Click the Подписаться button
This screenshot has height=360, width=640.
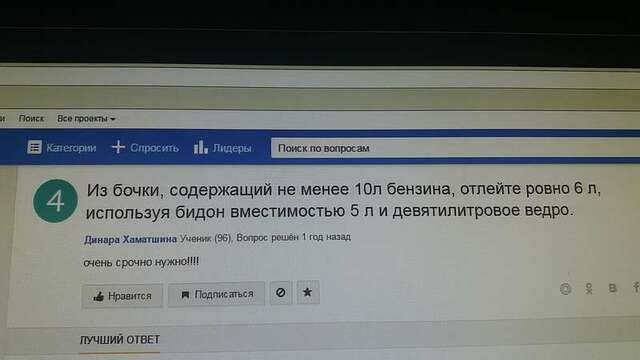[216, 294]
